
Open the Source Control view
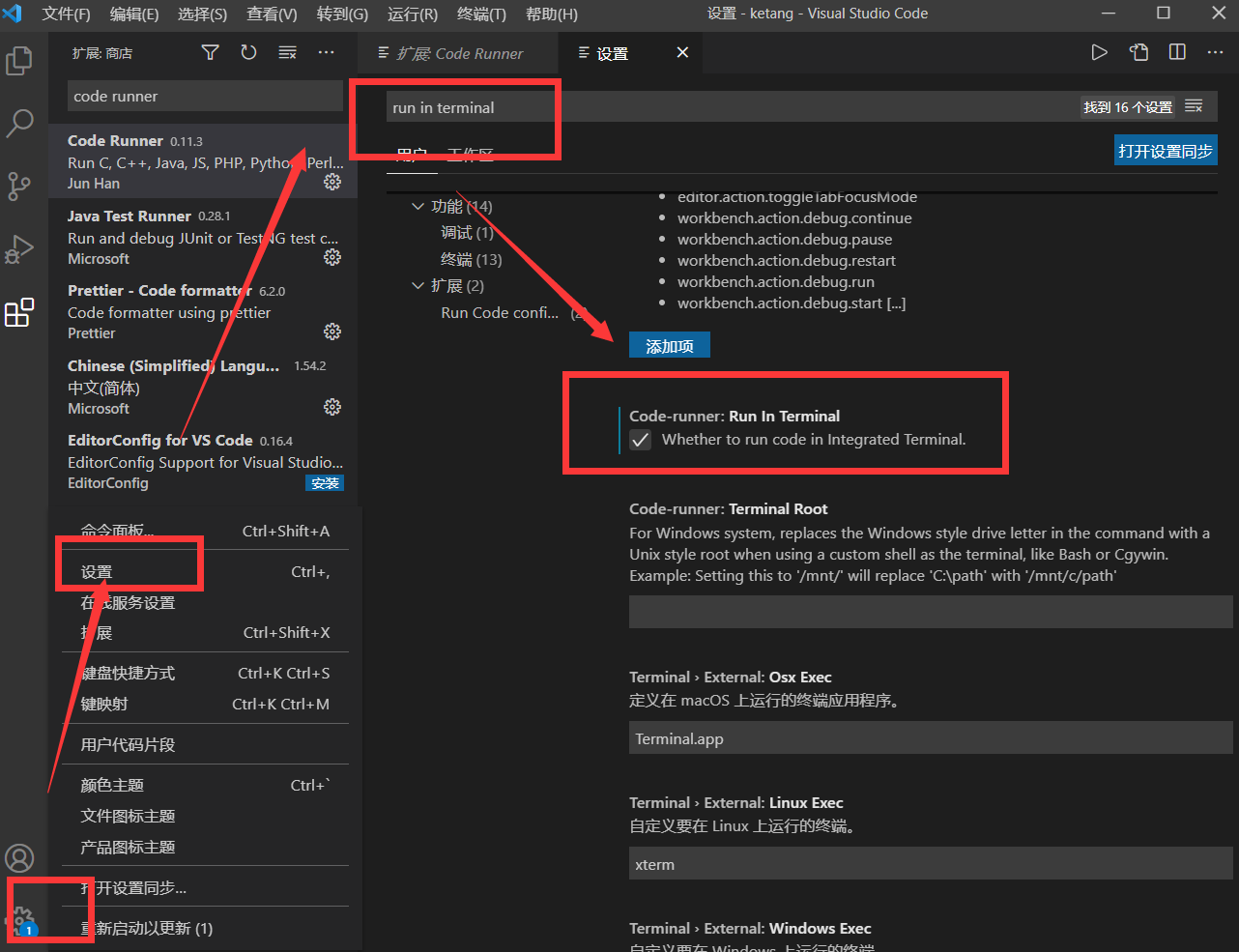[19, 186]
